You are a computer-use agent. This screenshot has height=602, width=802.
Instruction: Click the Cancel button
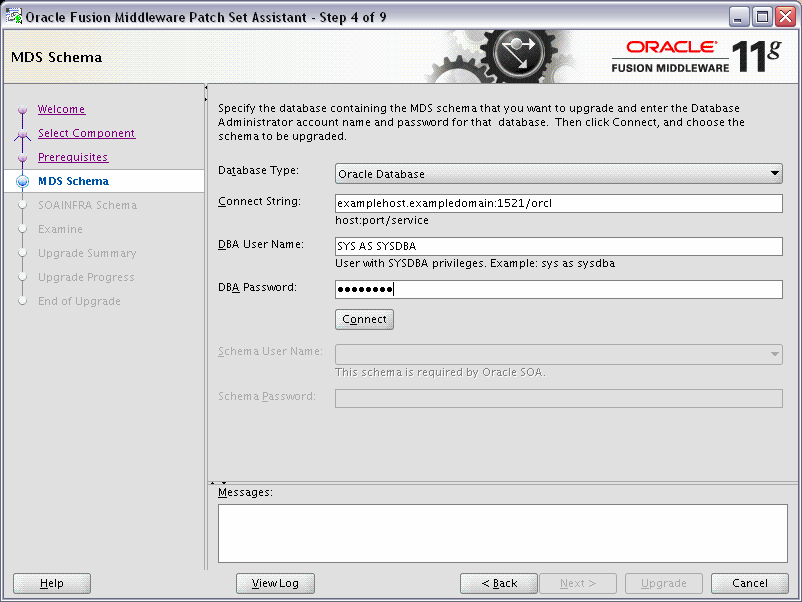pos(749,583)
